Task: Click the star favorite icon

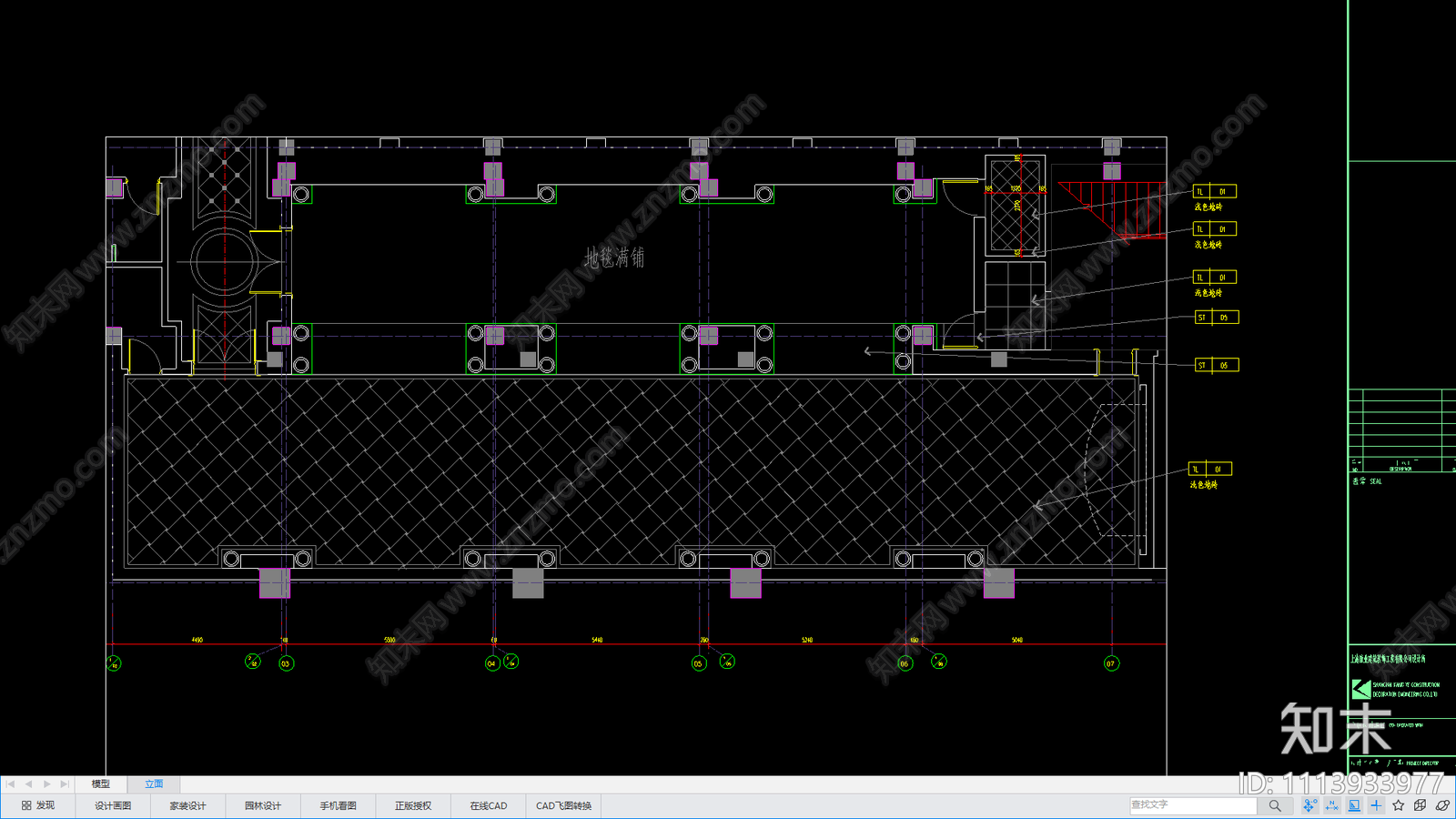Action: [1398, 805]
